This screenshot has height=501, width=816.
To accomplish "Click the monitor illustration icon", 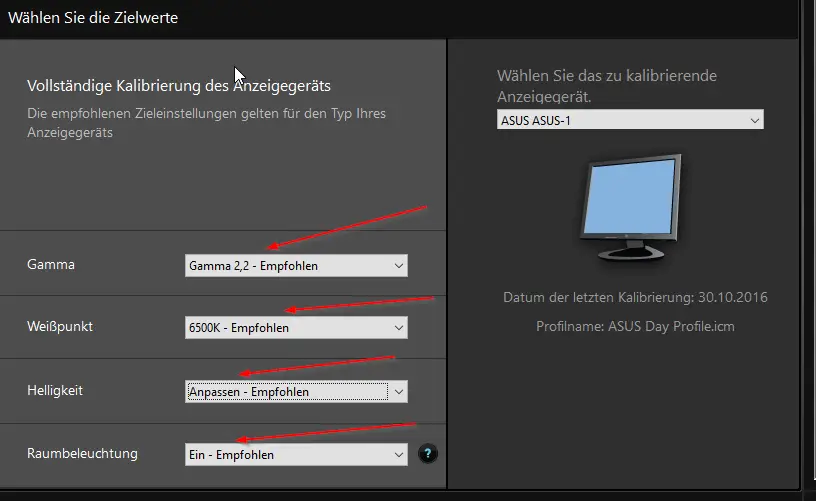I will (x=631, y=208).
